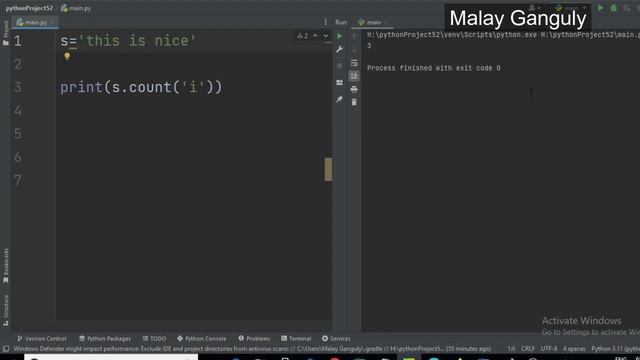Click main.py in the navigation bar
Viewport: 640px width, 360px height.
point(76,8)
